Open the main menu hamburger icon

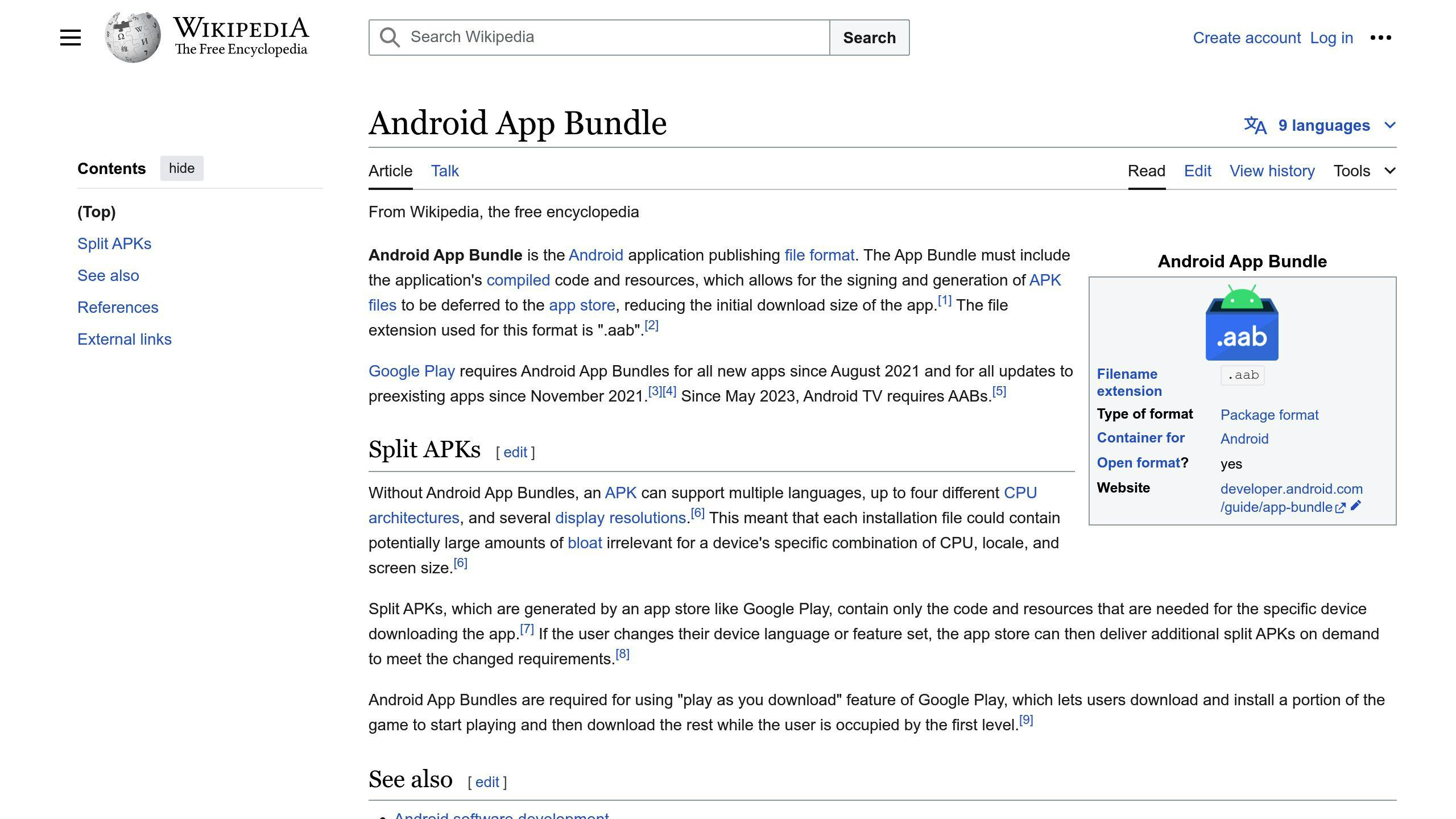pos(69,36)
